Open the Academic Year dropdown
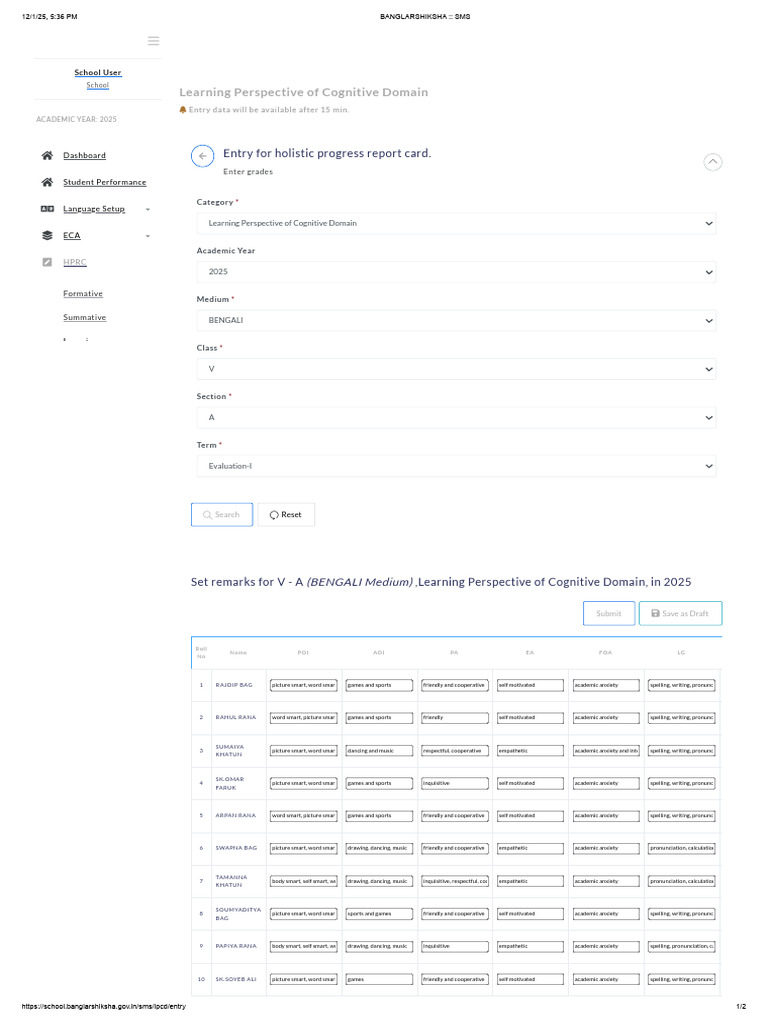Screen dimensions: 768x1024 (456, 272)
